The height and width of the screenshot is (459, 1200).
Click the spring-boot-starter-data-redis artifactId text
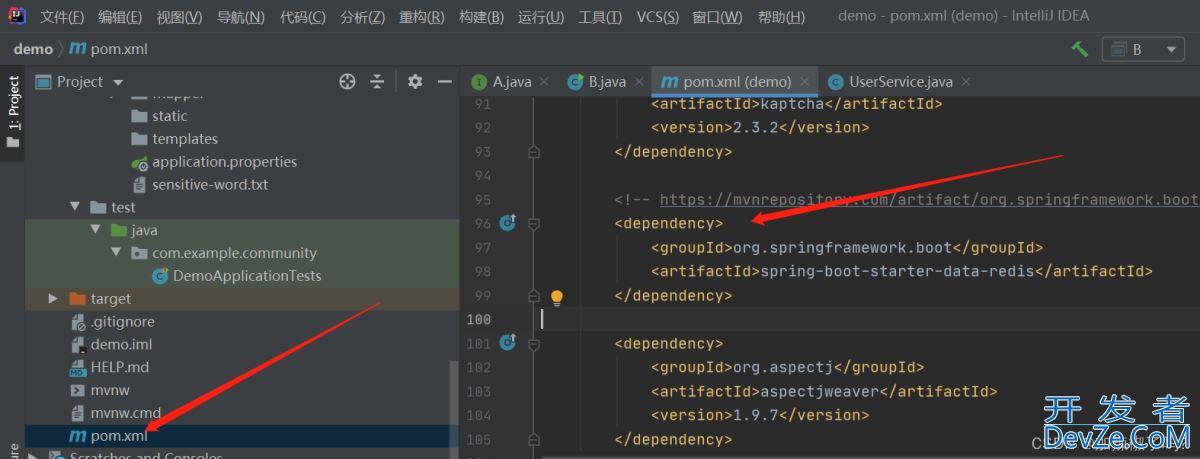(x=898, y=272)
